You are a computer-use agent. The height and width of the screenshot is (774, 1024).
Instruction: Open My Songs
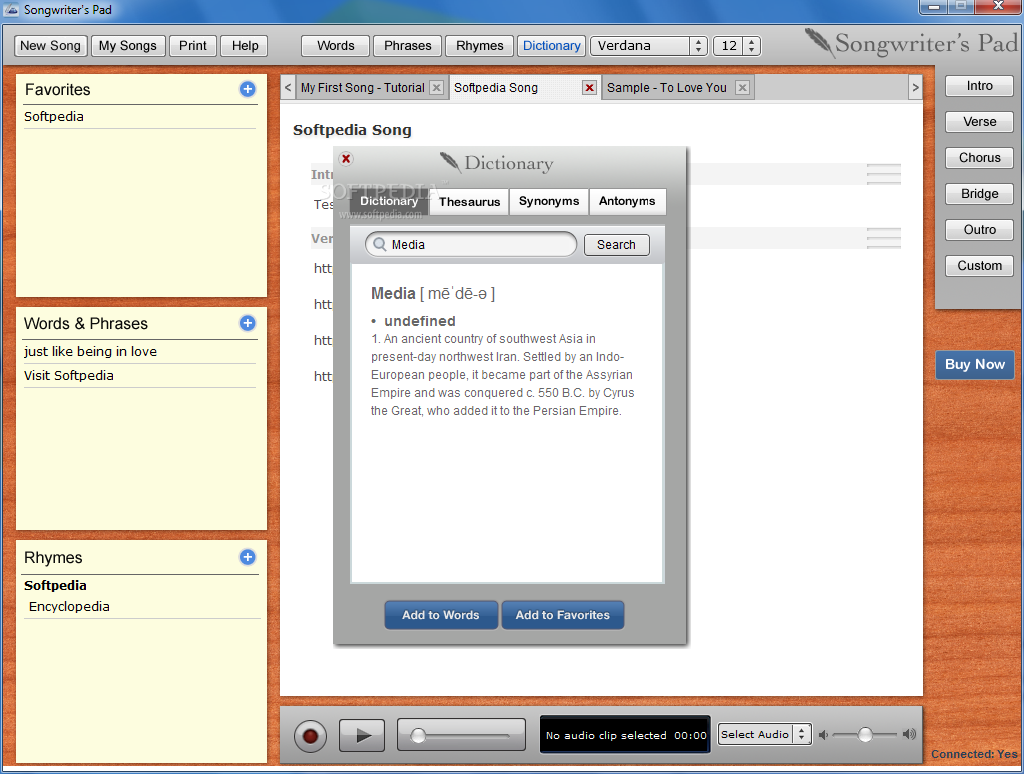coord(127,46)
